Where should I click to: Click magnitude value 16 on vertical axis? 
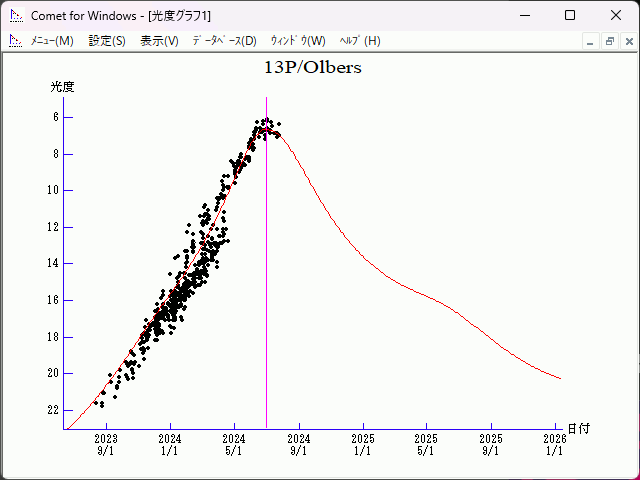click(53, 300)
